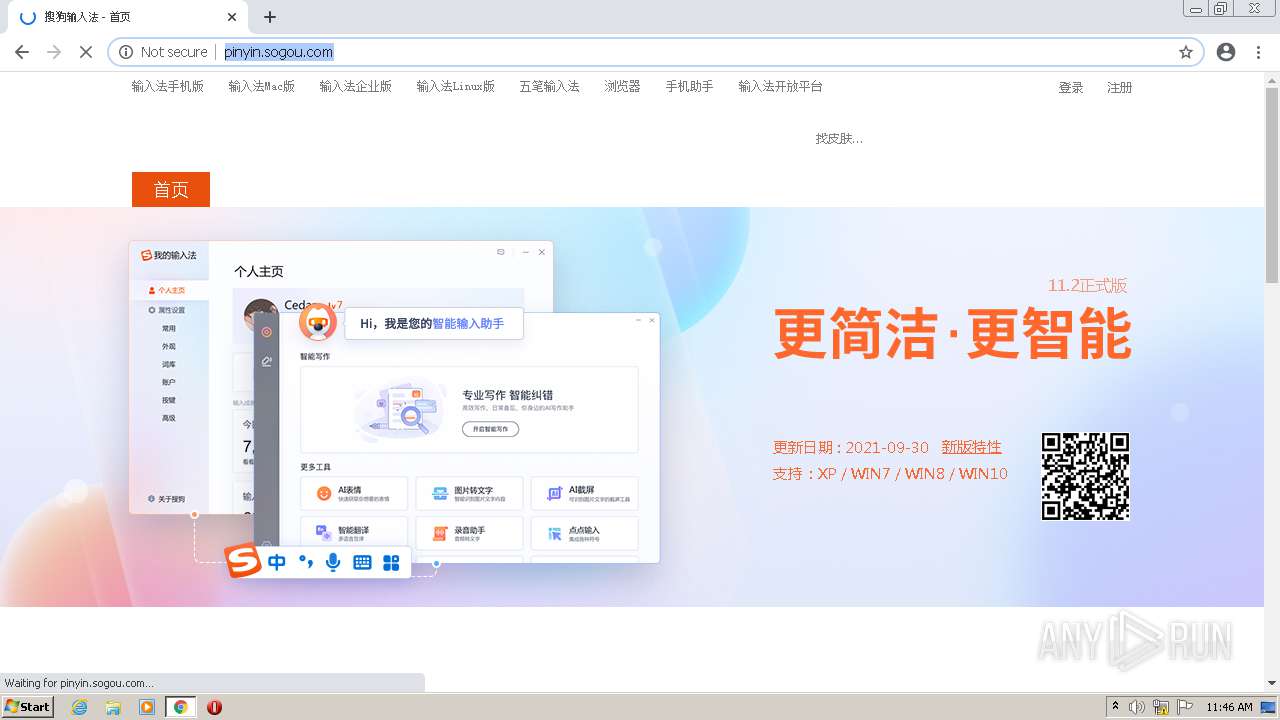Screen dimensions: 1280x720
Task: Open File Explorer from the taskbar
Action: click(113, 707)
